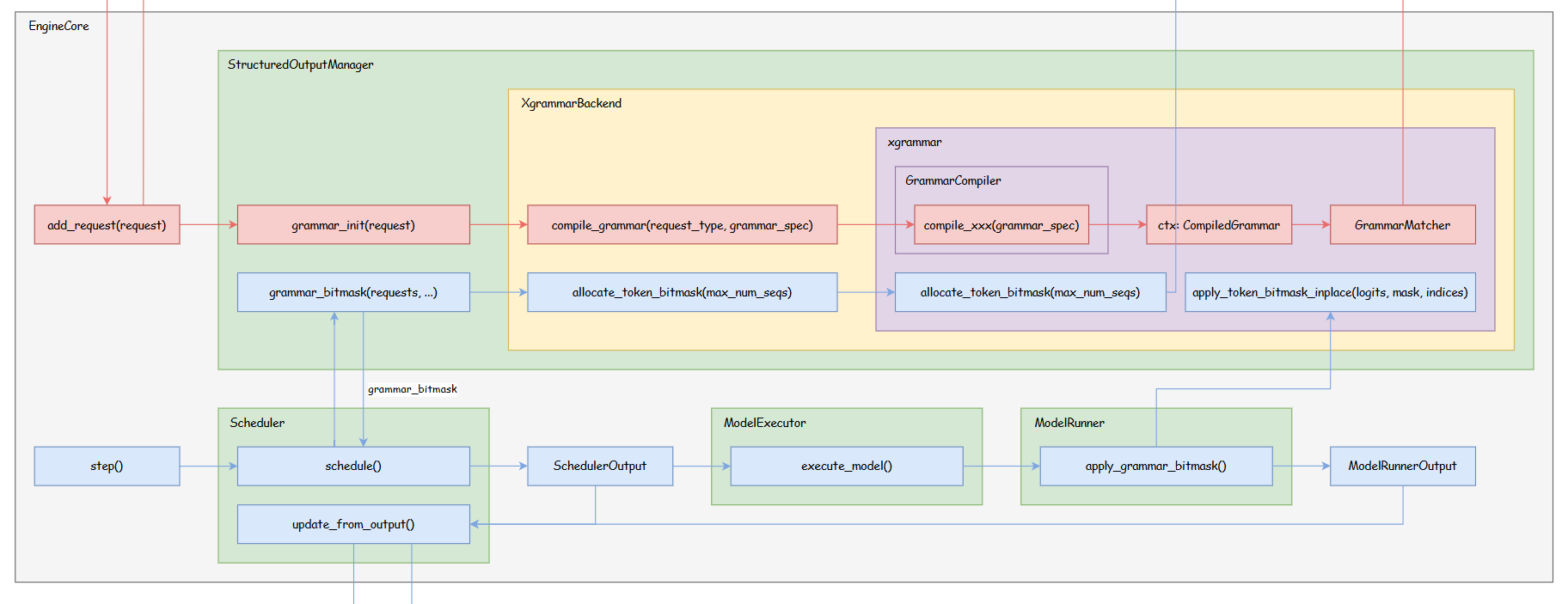The height and width of the screenshot is (604, 1568).
Task: Select the GrammarMatcher node
Action: tap(1402, 225)
